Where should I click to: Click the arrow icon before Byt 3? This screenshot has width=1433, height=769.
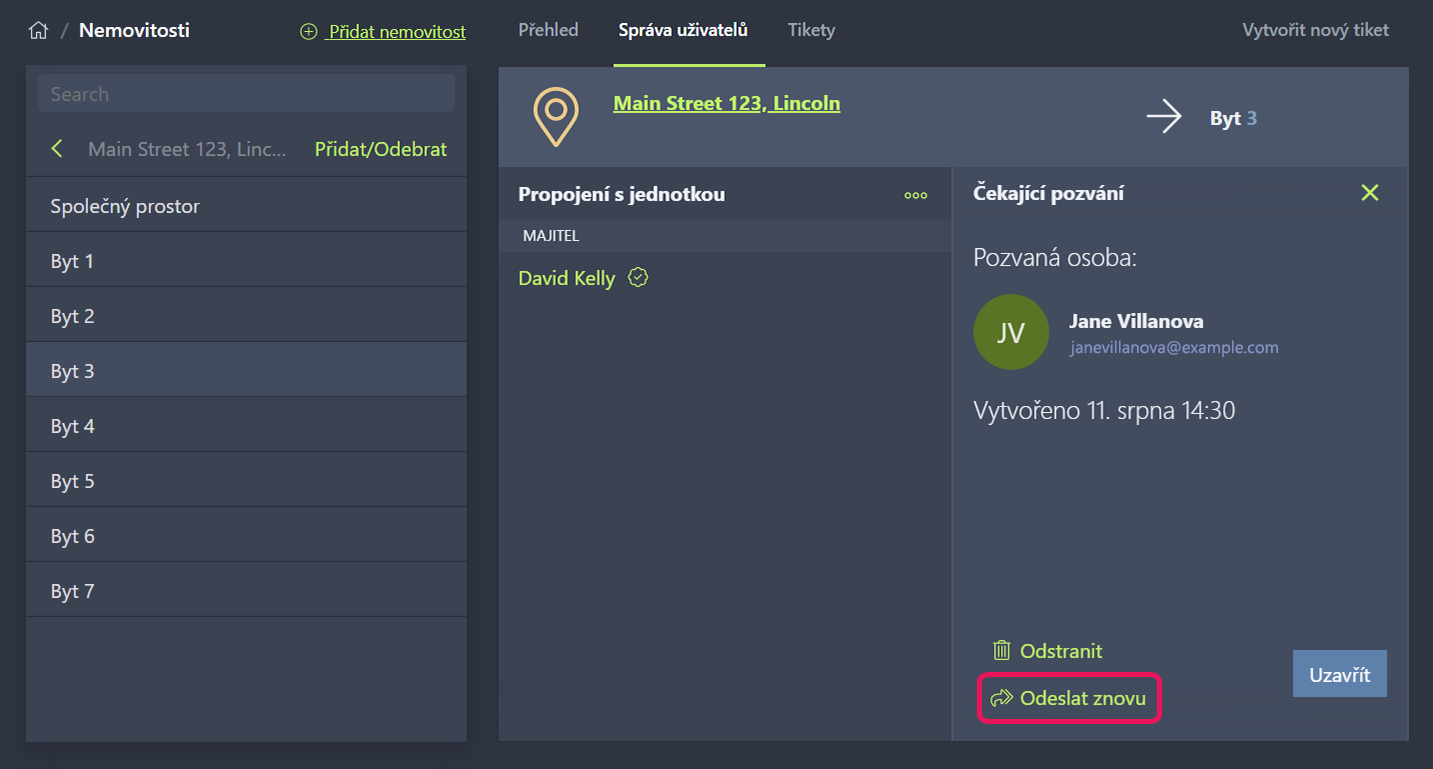pyautogui.click(x=1164, y=118)
